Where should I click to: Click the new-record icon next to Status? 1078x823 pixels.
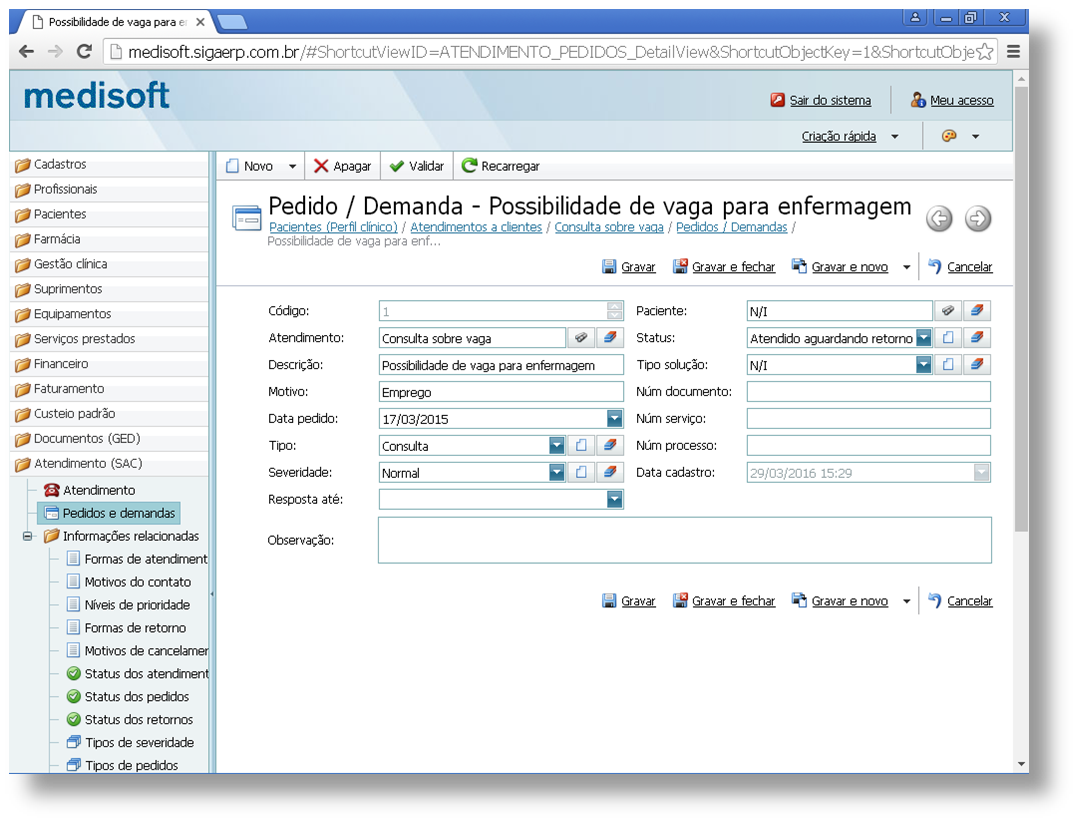coord(948,338)
